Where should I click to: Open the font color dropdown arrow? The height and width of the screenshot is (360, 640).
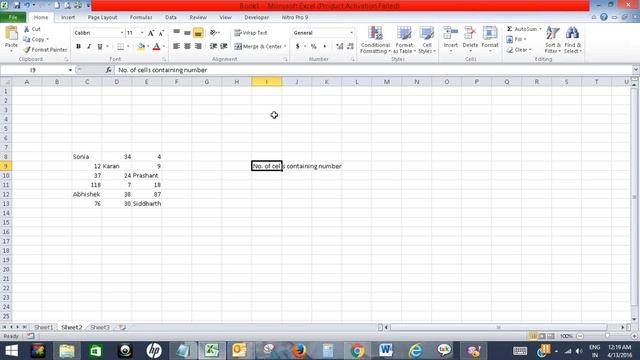[x=164, y=47]
